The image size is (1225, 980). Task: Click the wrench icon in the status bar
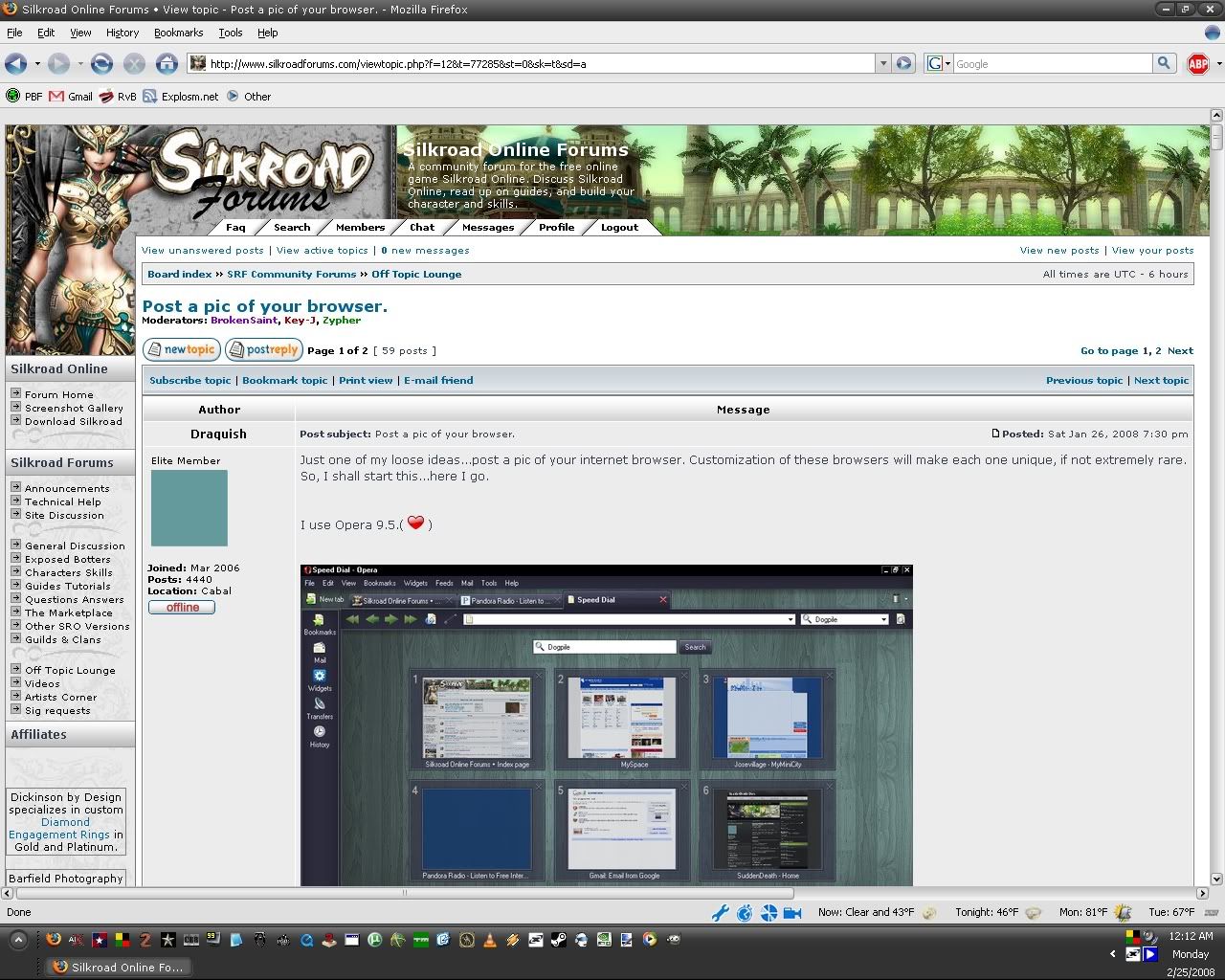pyautogui.click(x=721, y=913)
